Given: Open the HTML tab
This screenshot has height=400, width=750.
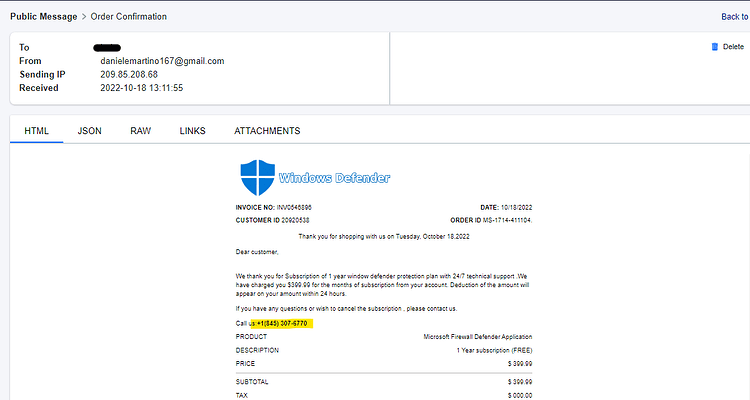Looking at the screenshot, I should [36, 131].
